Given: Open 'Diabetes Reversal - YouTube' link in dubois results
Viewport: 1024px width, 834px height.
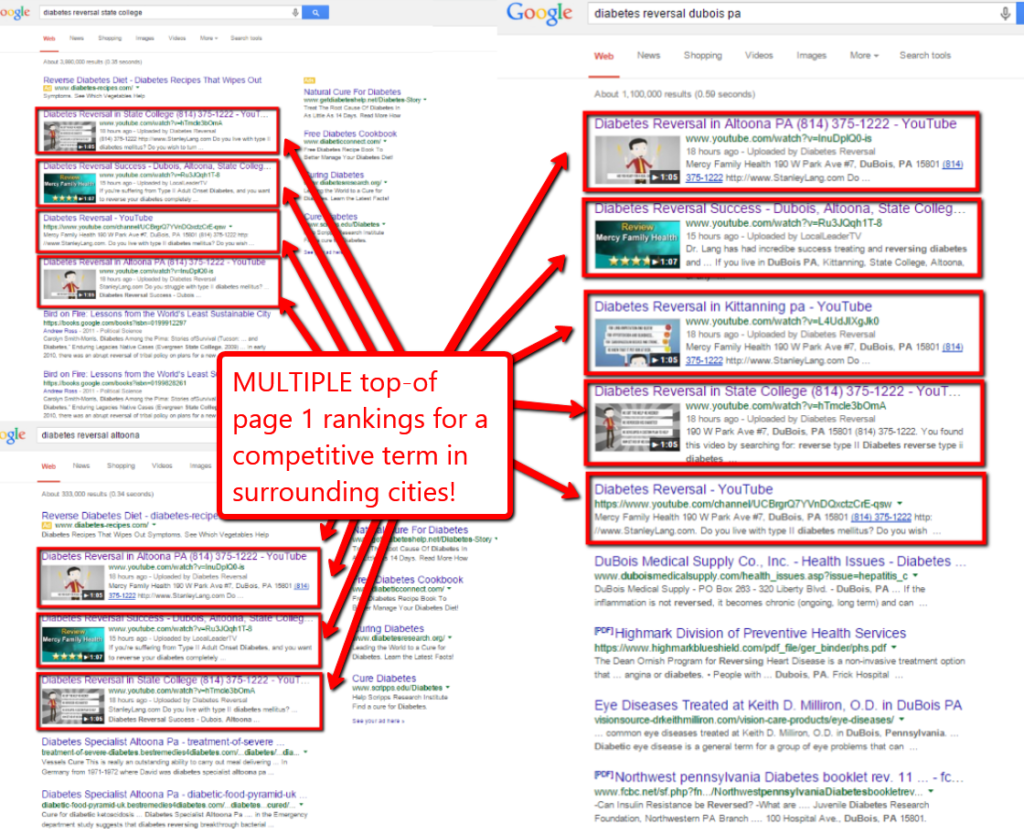Looking at the screenshot, I should (683, 489).
